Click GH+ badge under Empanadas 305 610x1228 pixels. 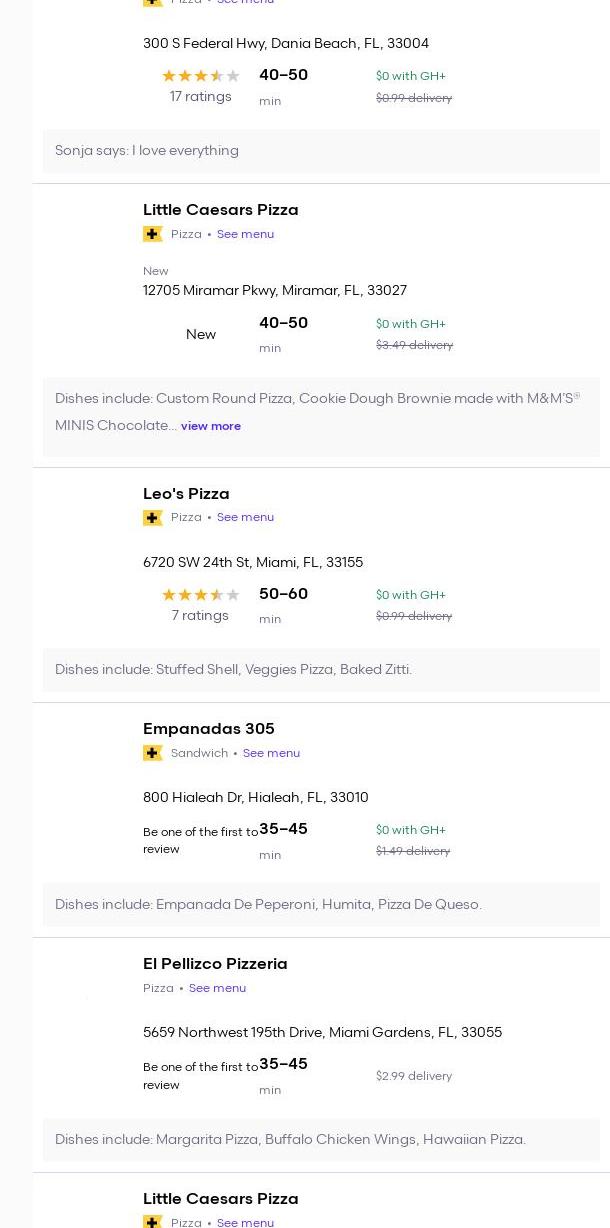pyautogui.click(x=153, y=753)
